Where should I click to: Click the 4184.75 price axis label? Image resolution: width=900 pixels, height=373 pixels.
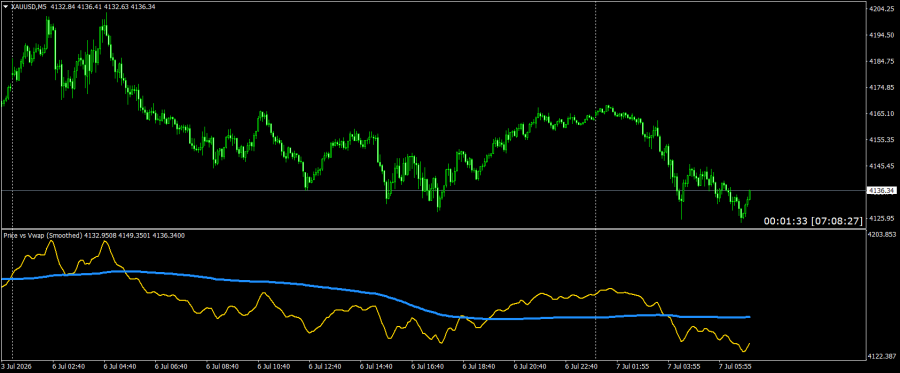pos(881,61)
